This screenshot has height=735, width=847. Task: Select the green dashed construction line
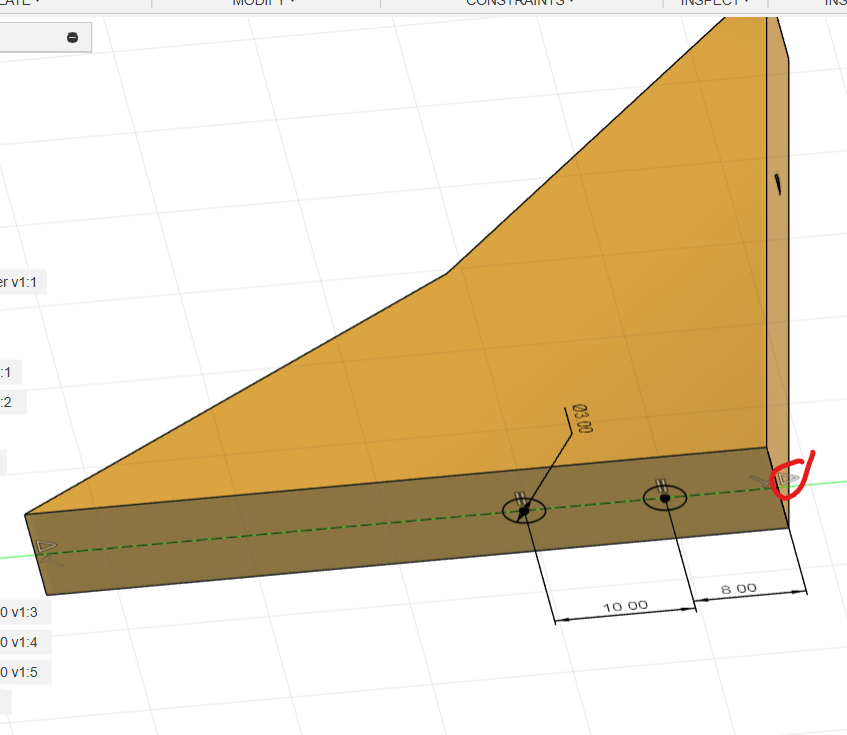tap(300, 529)
